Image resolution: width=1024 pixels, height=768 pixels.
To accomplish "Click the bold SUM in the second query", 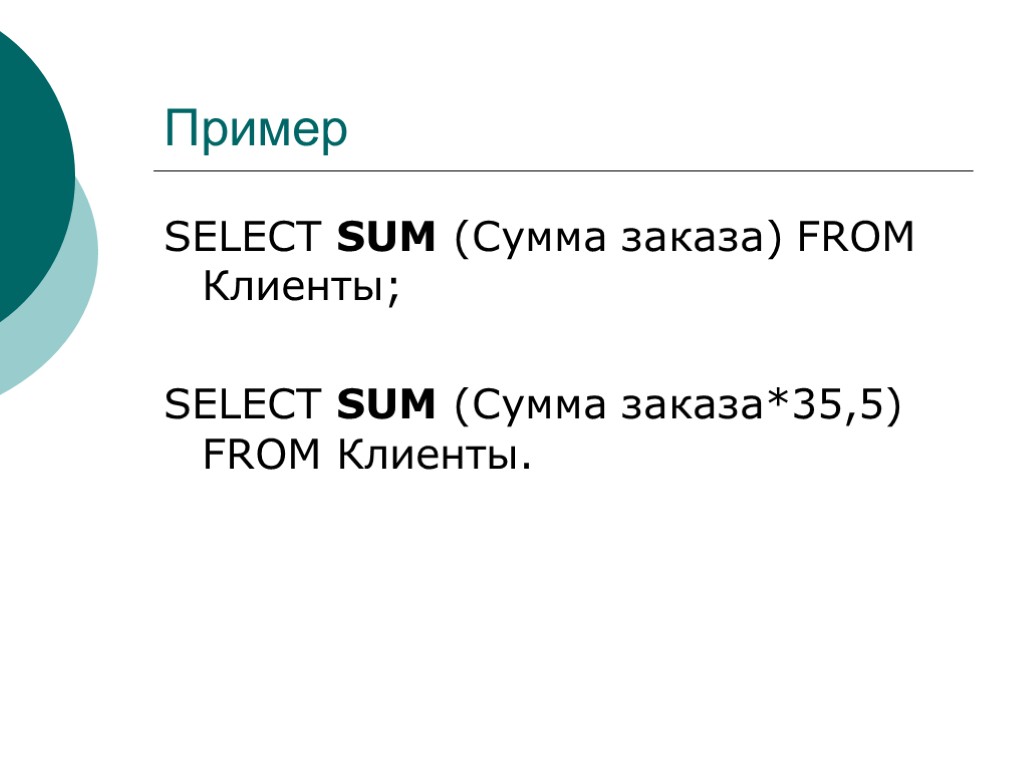I will pyautogui.click(x=388, y=405).
